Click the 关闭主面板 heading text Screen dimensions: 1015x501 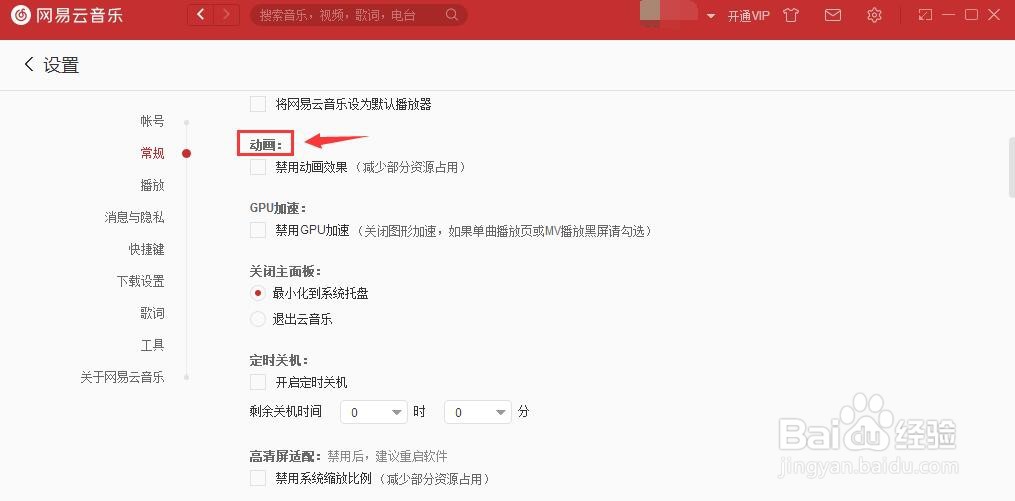(x=285, y=271)
